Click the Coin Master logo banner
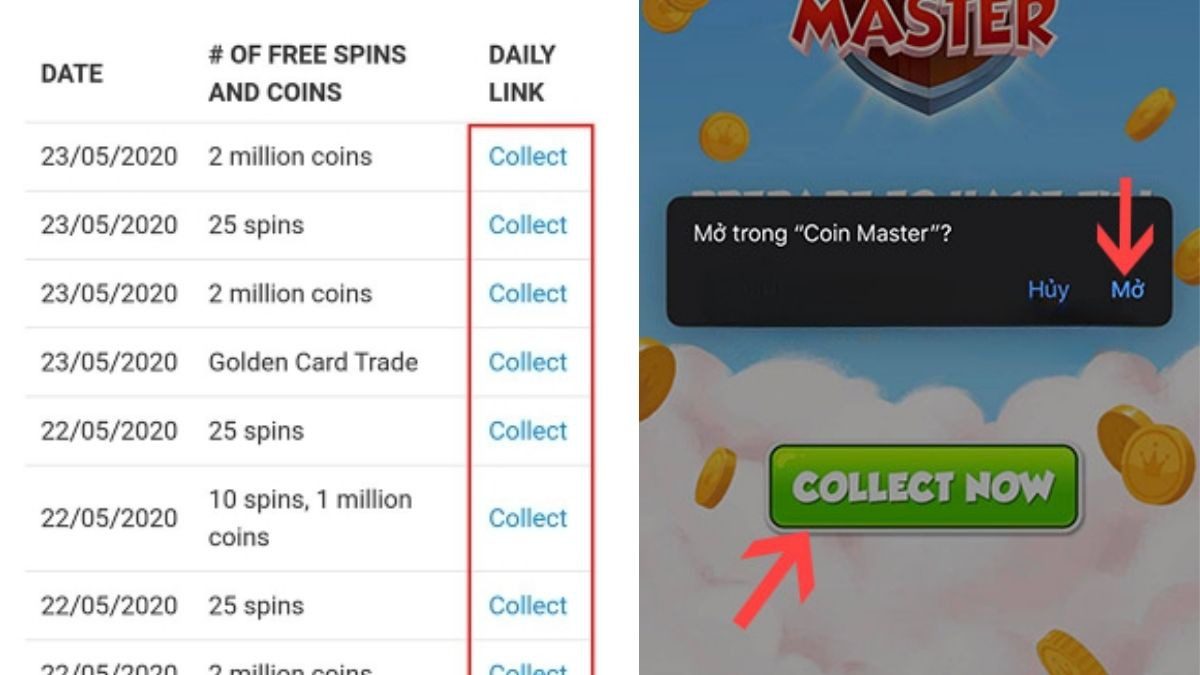 click(925, 40)
